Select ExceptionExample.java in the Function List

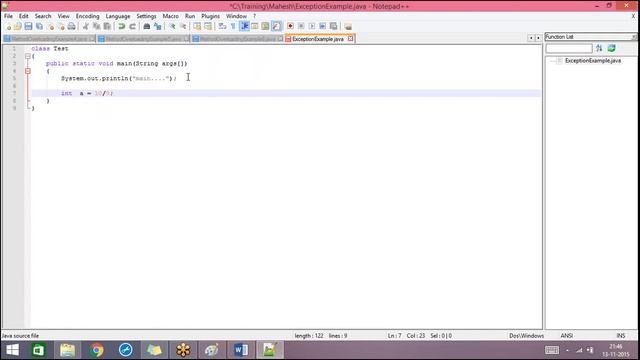(593, 61)
